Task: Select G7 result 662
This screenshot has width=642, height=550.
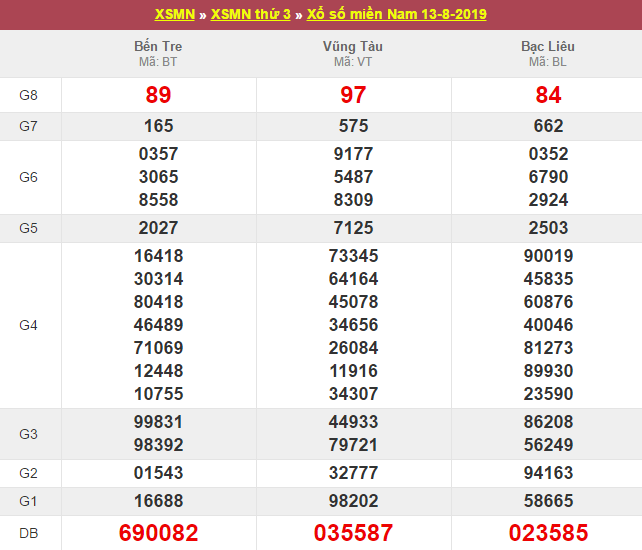Action: pos(548,126)
